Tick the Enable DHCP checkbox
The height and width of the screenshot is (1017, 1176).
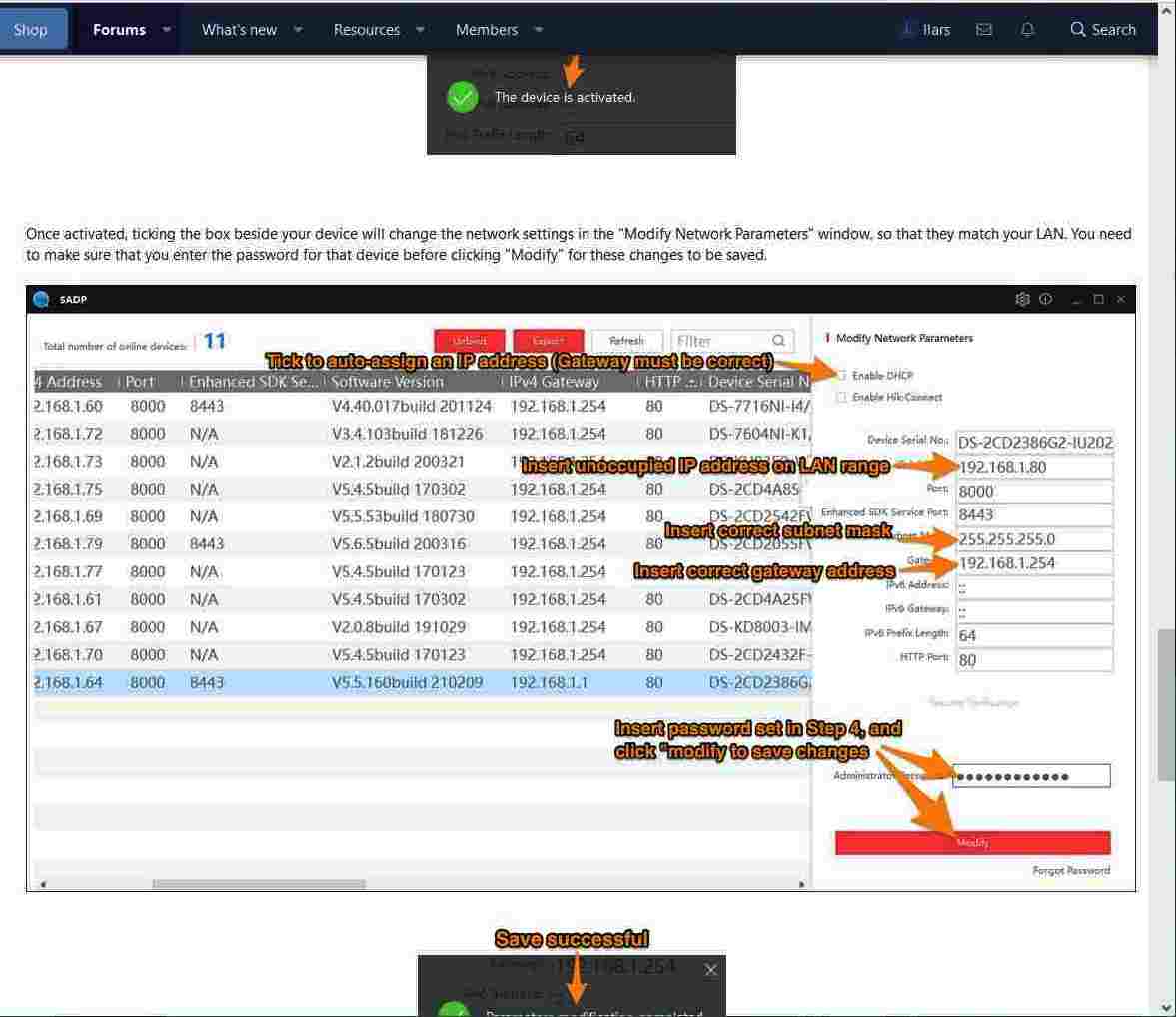(x=841, y=376)
